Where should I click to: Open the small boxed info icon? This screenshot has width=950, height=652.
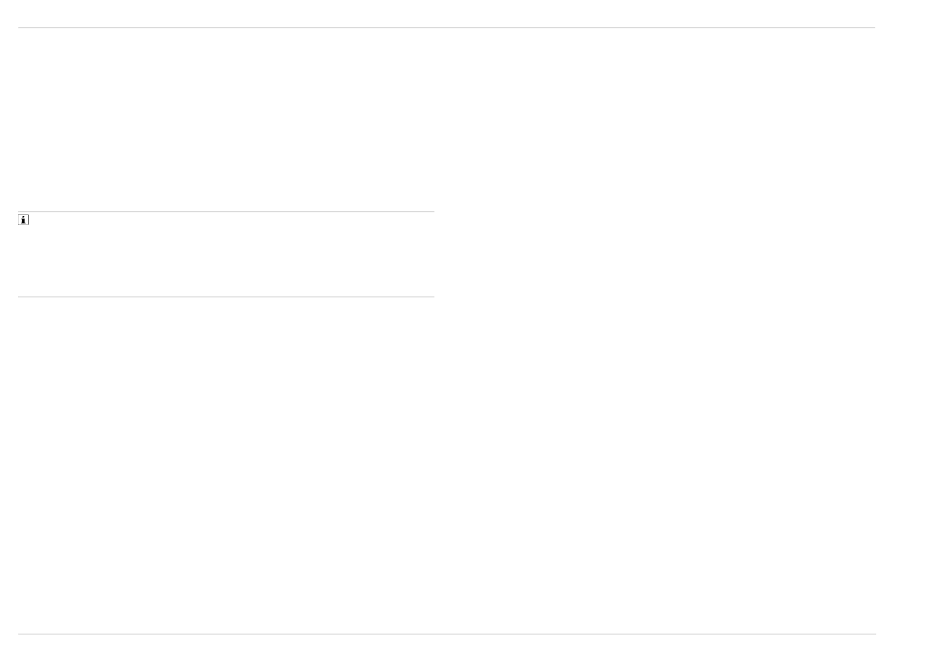click(24, 220)
